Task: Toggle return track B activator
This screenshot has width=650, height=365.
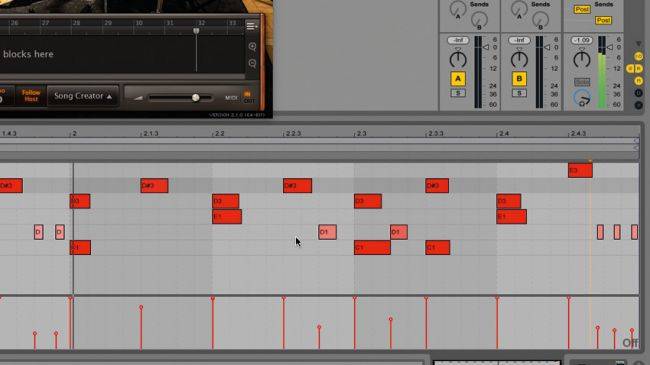Action: (519, 79)
